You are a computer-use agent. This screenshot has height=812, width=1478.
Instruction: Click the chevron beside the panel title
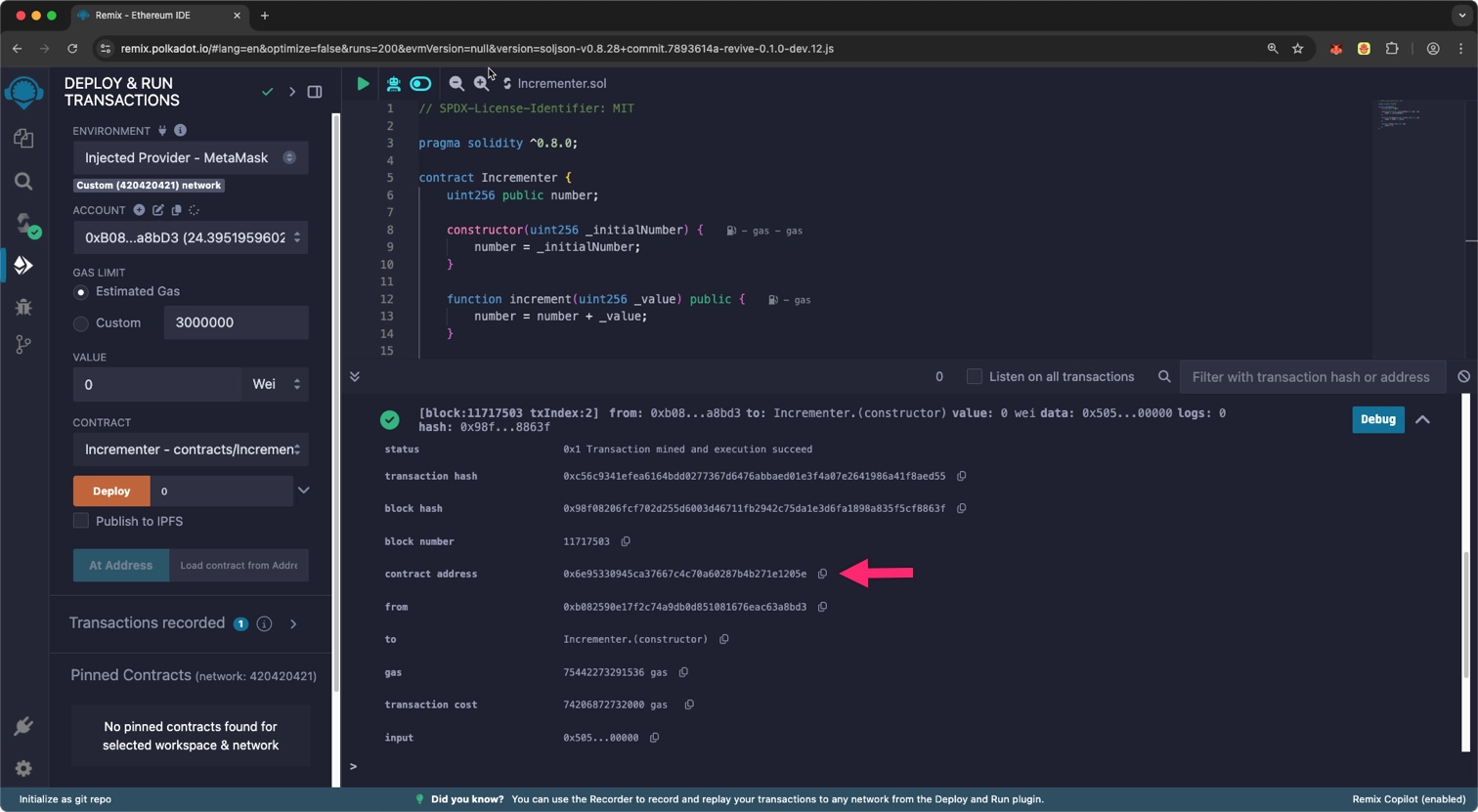(291, 92)
